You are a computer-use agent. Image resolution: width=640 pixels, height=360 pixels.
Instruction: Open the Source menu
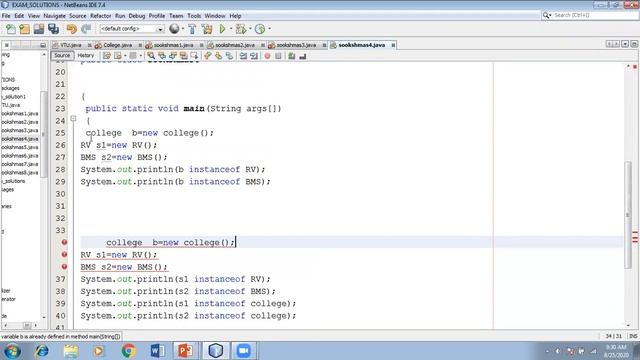[x=78, y=16]
